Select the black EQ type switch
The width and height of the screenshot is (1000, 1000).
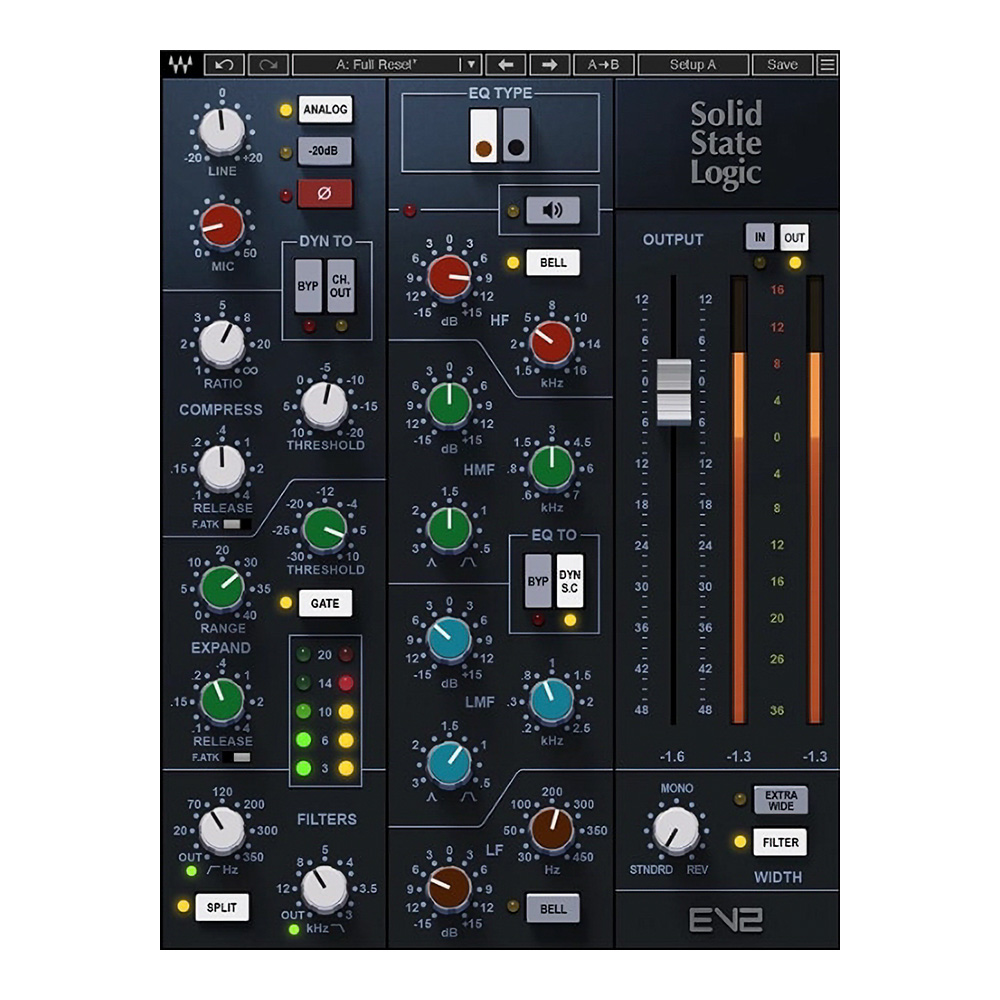tap(516, 135)
